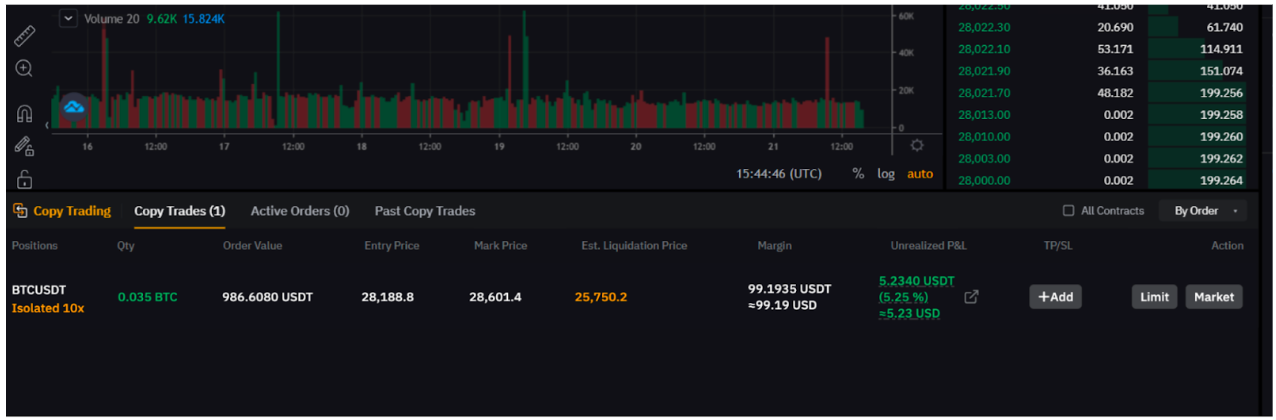
Task: Open the Past Copy Trades tab
Action: (425, 211)
